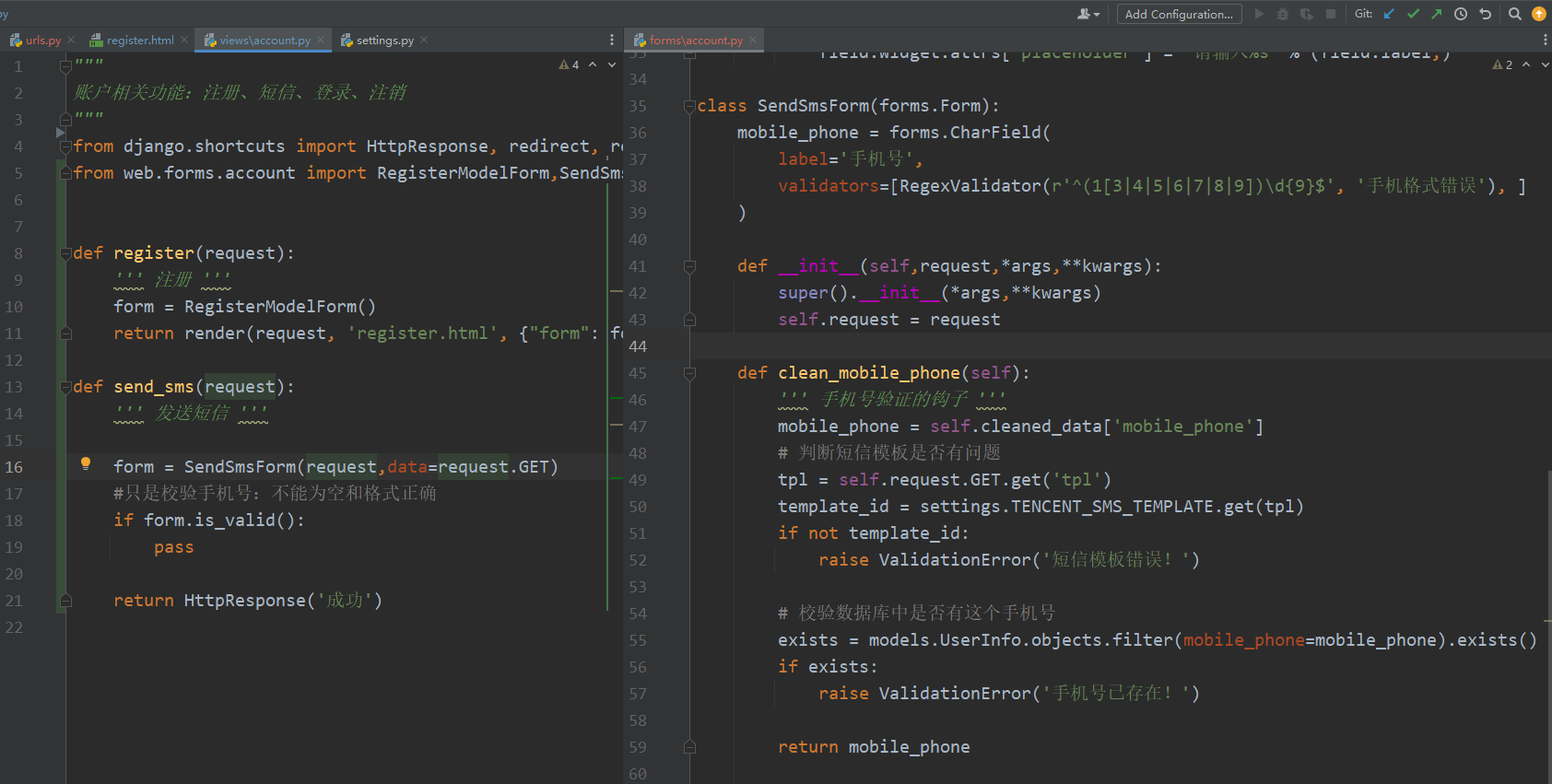Click the warnings indicator showing 4
Image resolution: width=1552 pixels, height=784 pixels.
570,64
